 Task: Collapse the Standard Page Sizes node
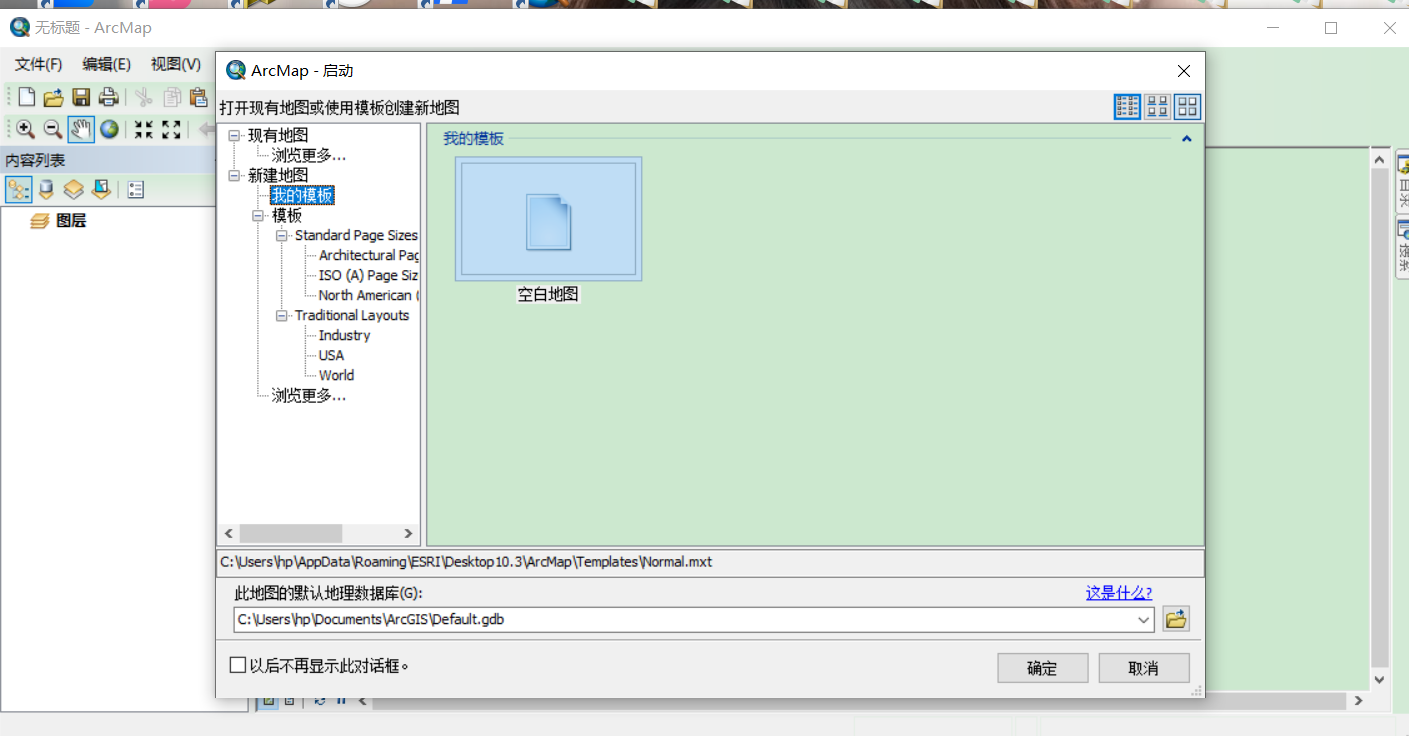282,235
